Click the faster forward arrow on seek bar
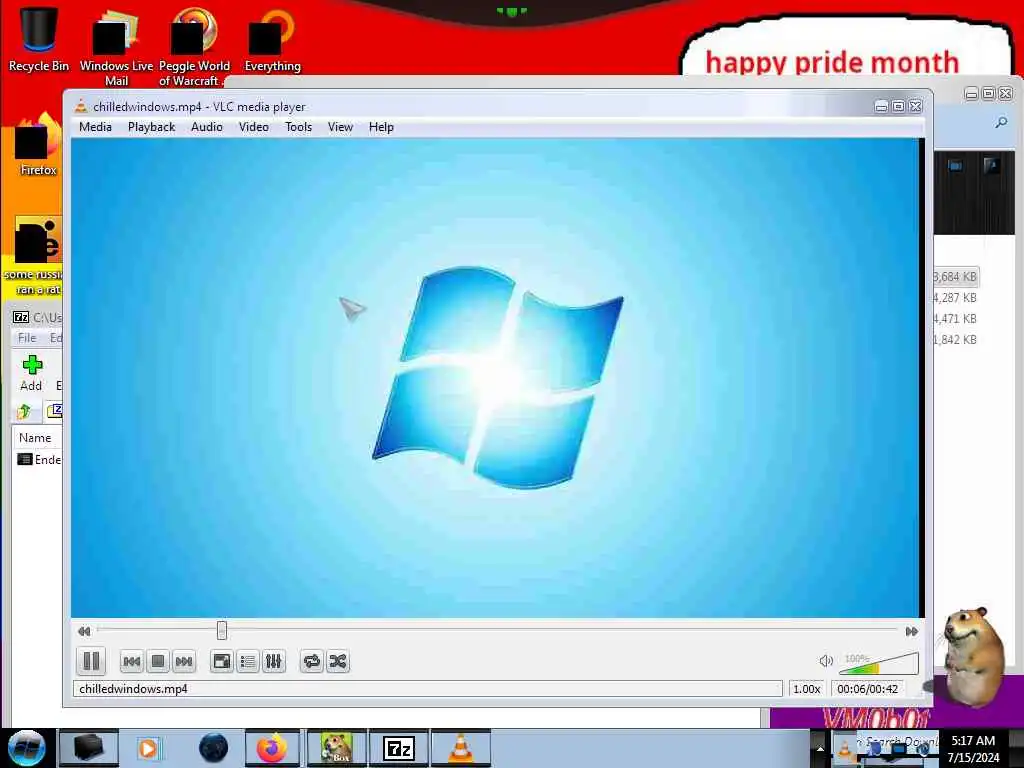The width and height of the screenshot is (1024, 768). click(912, 631)
